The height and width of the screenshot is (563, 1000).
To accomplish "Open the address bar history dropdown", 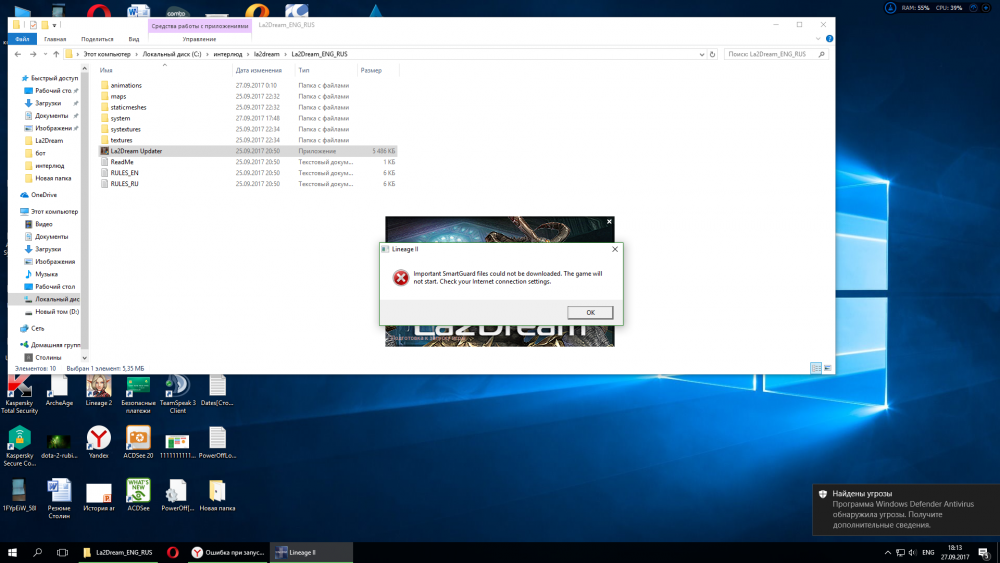I will pyautogui.click(x=699, y=54).
